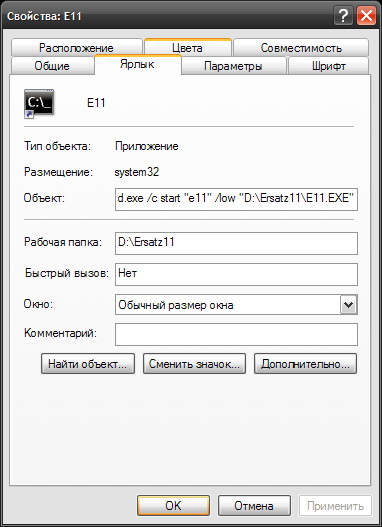Screen dimensions: 382x527
Task: Select the Обычный размер окна combo box
Action: click(236, 305)
